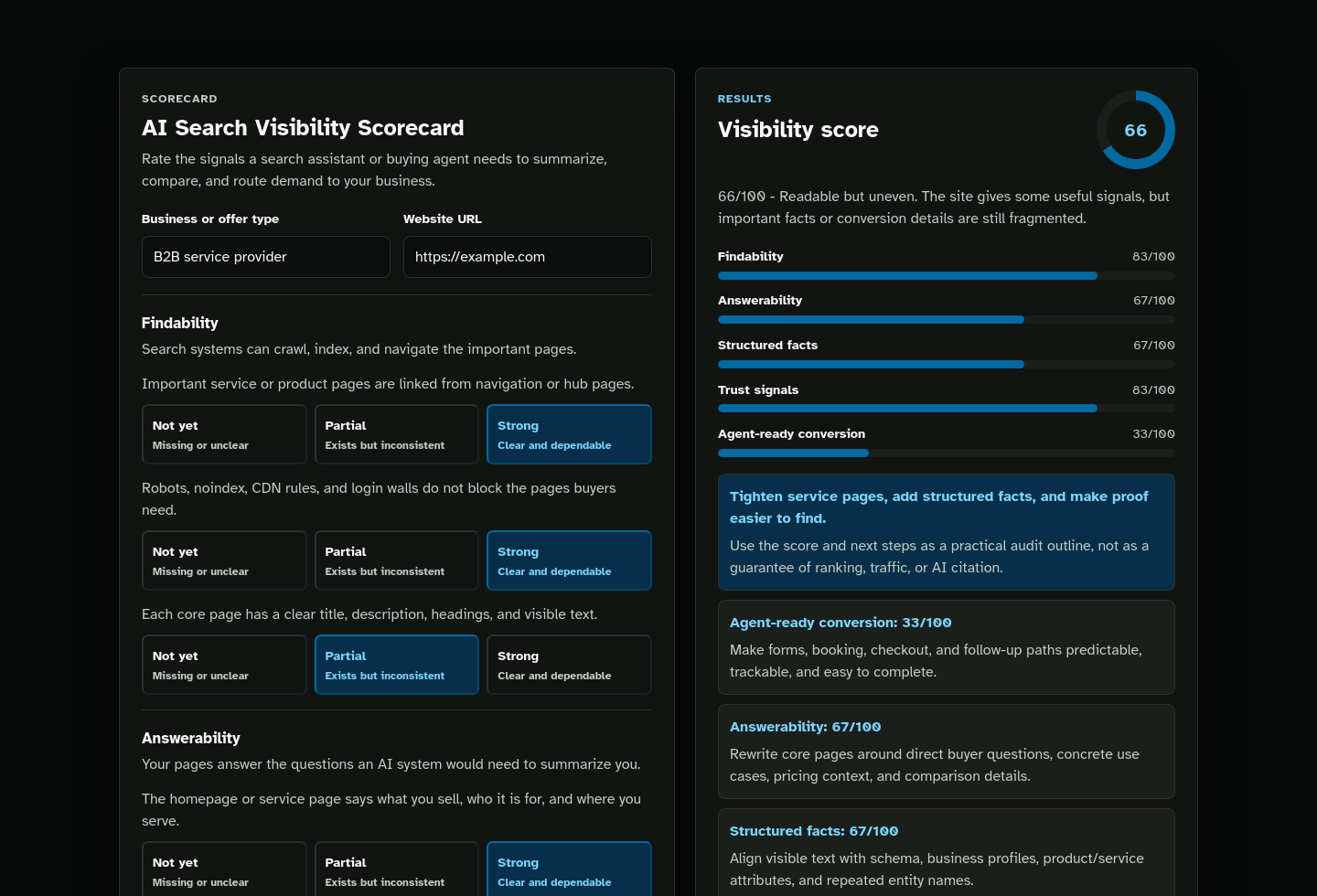1317x896 pixels.
Task: Click the Structured facts progress bar
Action: tap(947, 364)
